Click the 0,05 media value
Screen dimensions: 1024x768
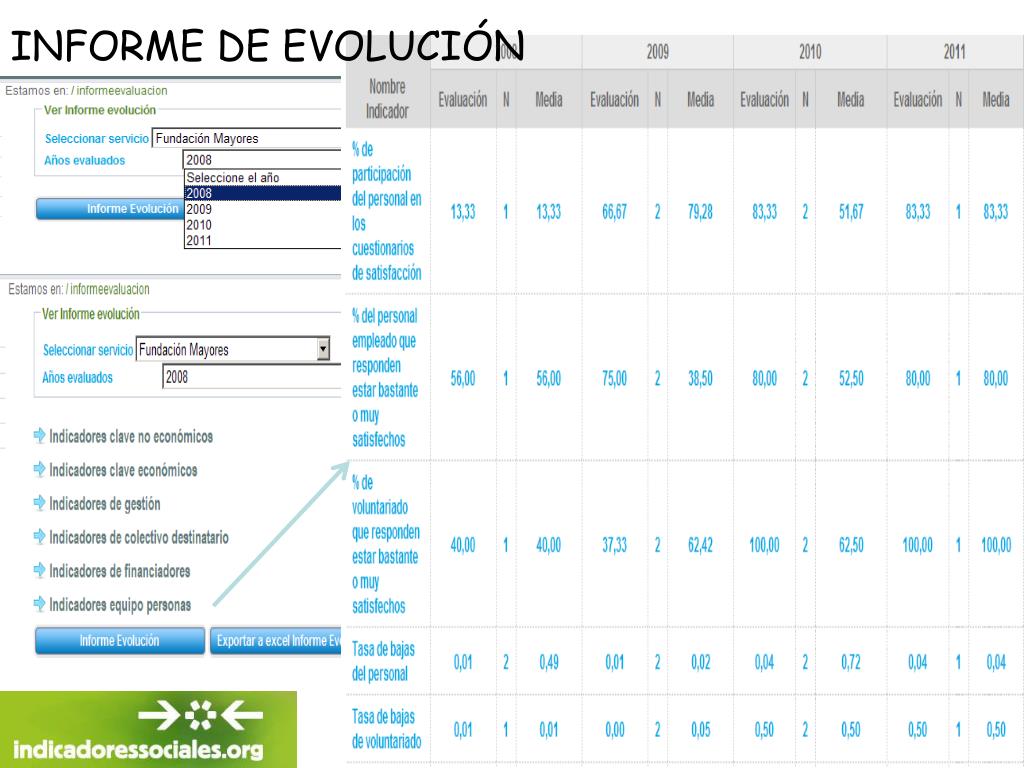coord(700,729)
